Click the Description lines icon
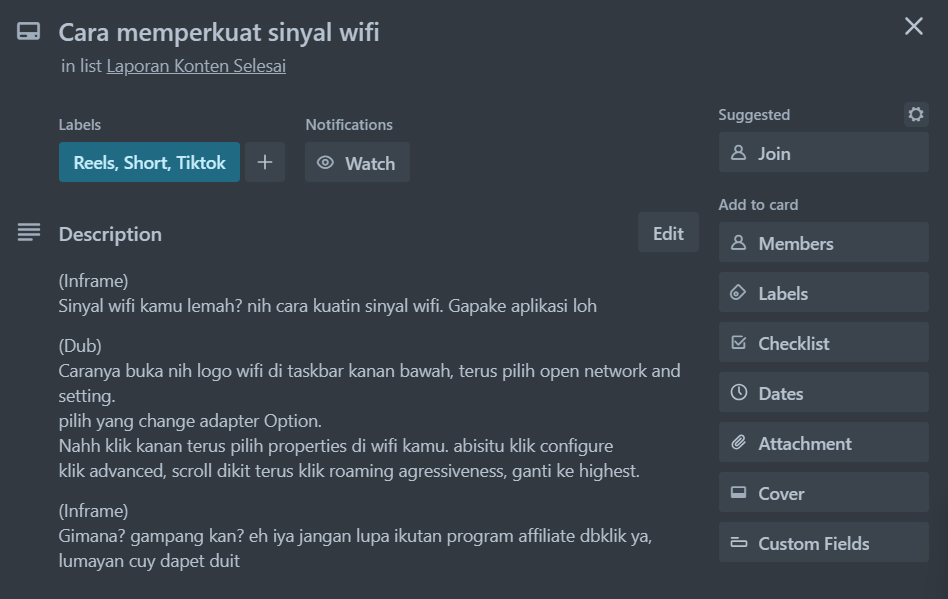The height and width of the screenshot is (599, 948). pyautogui.click(x=29, y=233)
